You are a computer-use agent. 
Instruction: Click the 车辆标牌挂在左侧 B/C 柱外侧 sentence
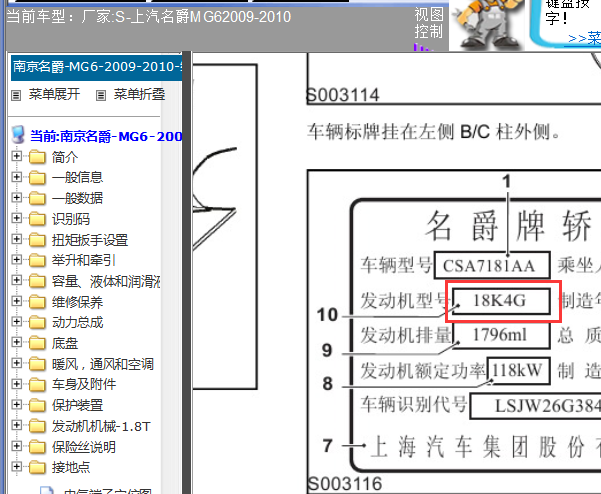pyautogui.click(x=433, y=131)
